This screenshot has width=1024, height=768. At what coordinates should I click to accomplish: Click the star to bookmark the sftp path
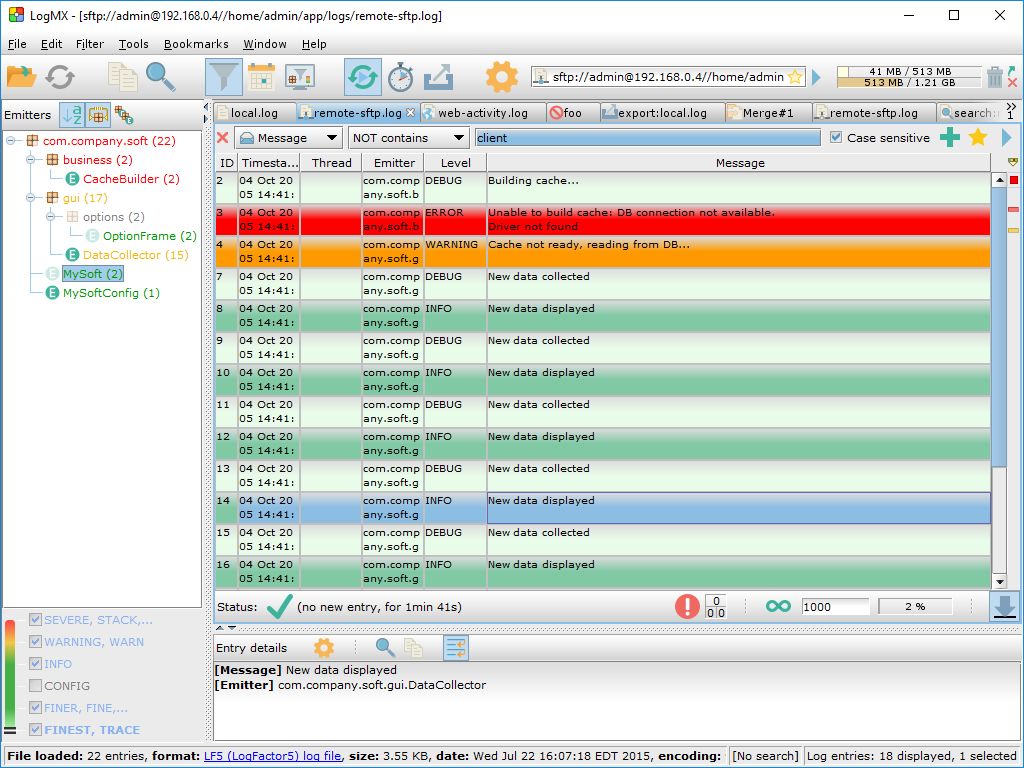[795, 77]
